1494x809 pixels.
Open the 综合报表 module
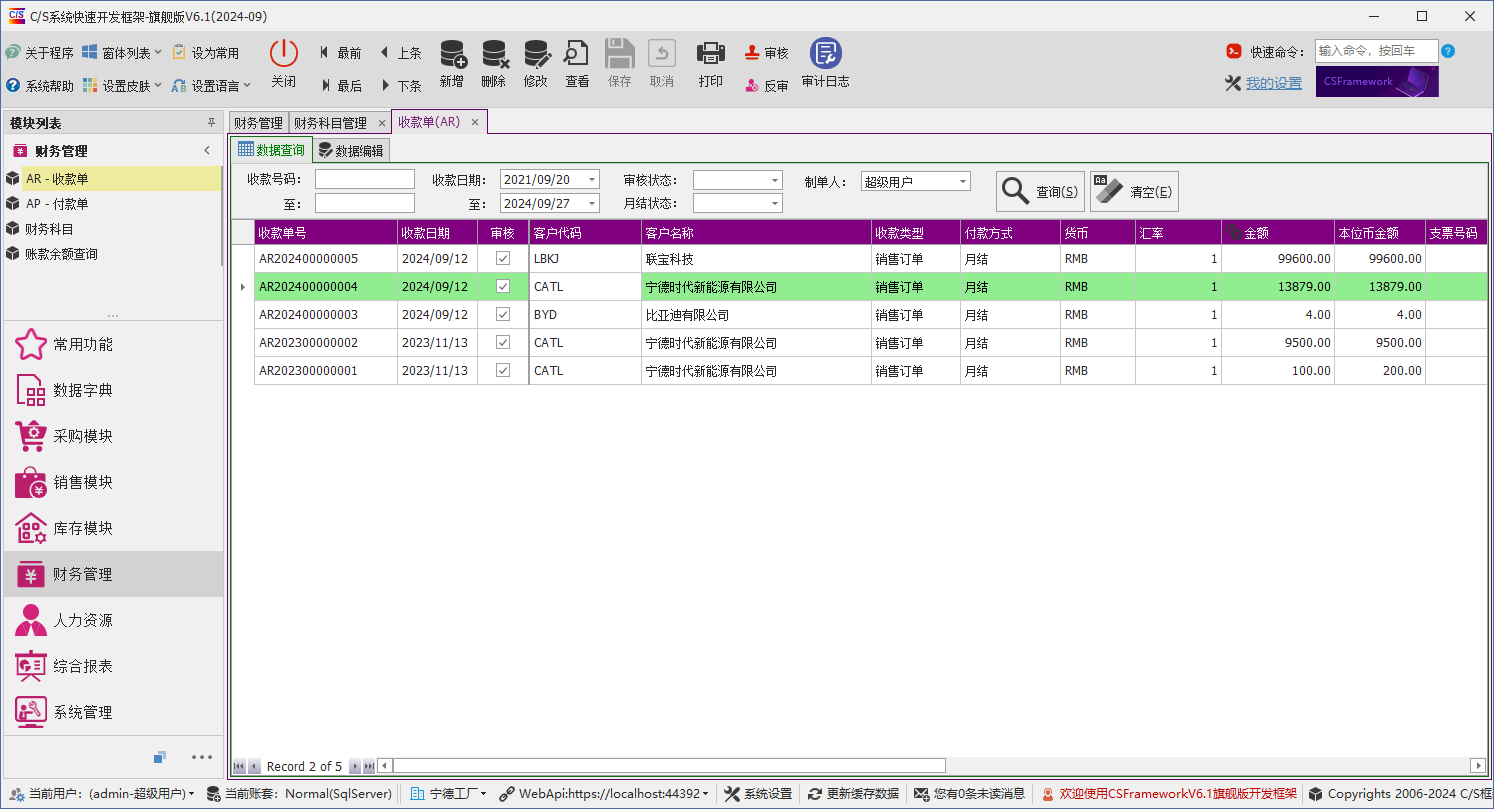tap(112, 666)
